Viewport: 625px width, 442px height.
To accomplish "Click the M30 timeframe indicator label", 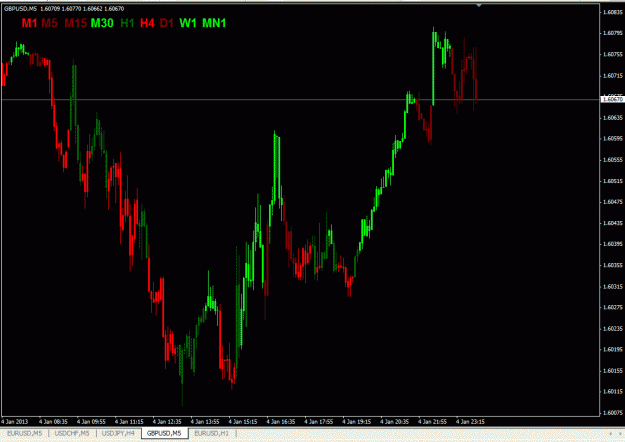I will [x=102, y=23].
